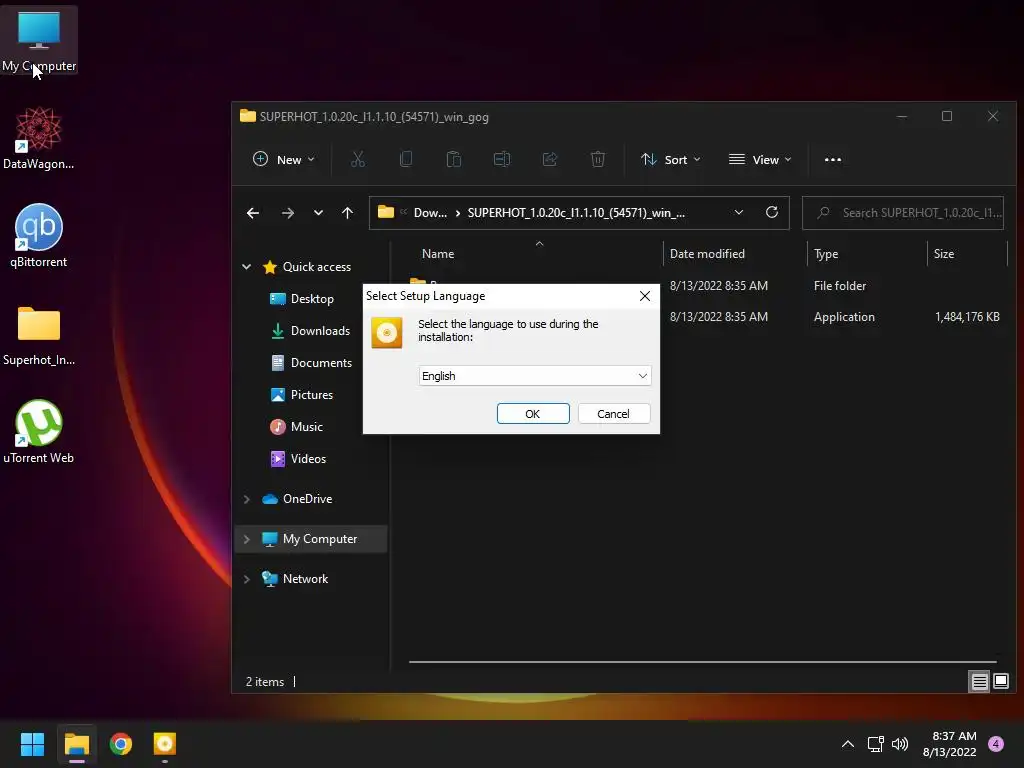Collapse Quick access tree

coord(247,266)
